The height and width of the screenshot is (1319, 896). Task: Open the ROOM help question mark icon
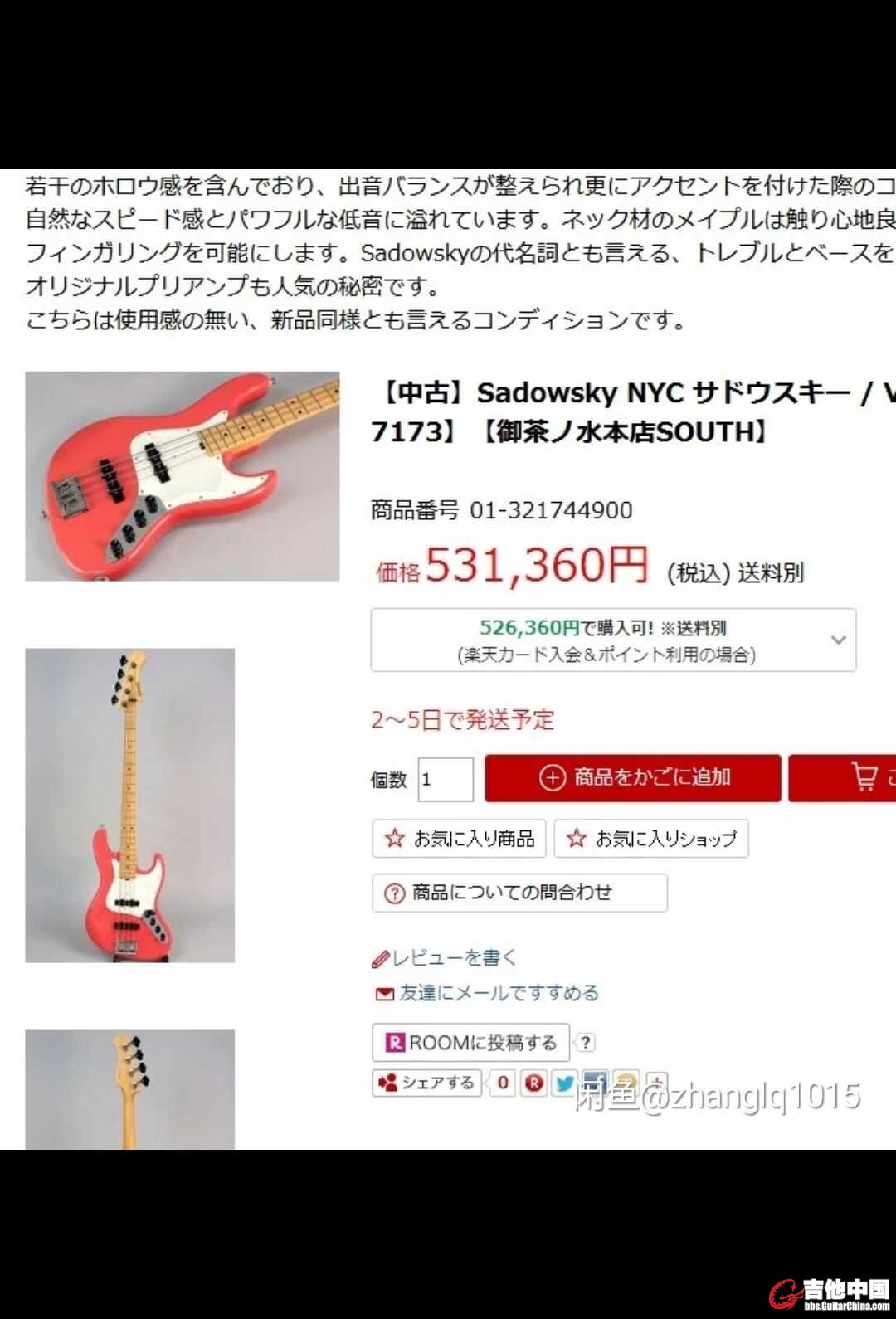[585, 1043]
